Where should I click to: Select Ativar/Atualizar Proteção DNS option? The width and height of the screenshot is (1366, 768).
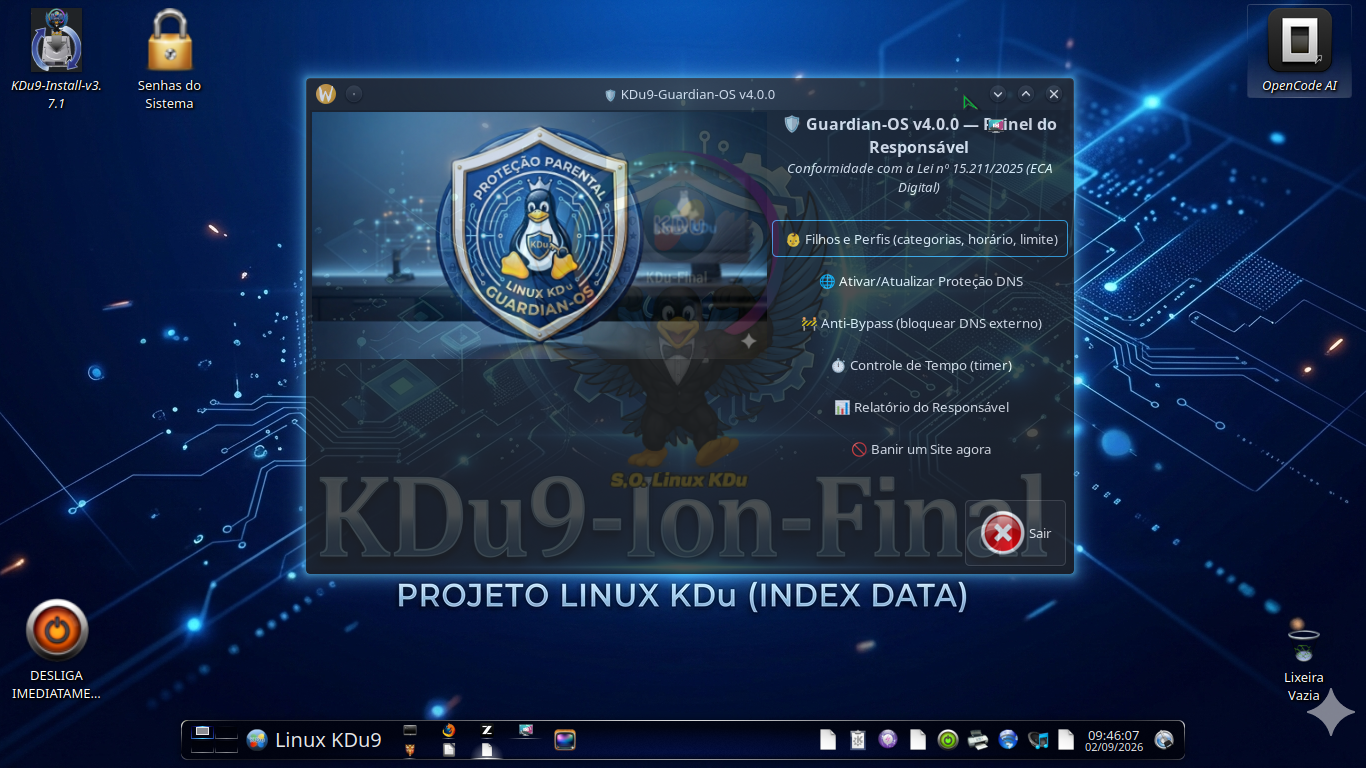920,281
